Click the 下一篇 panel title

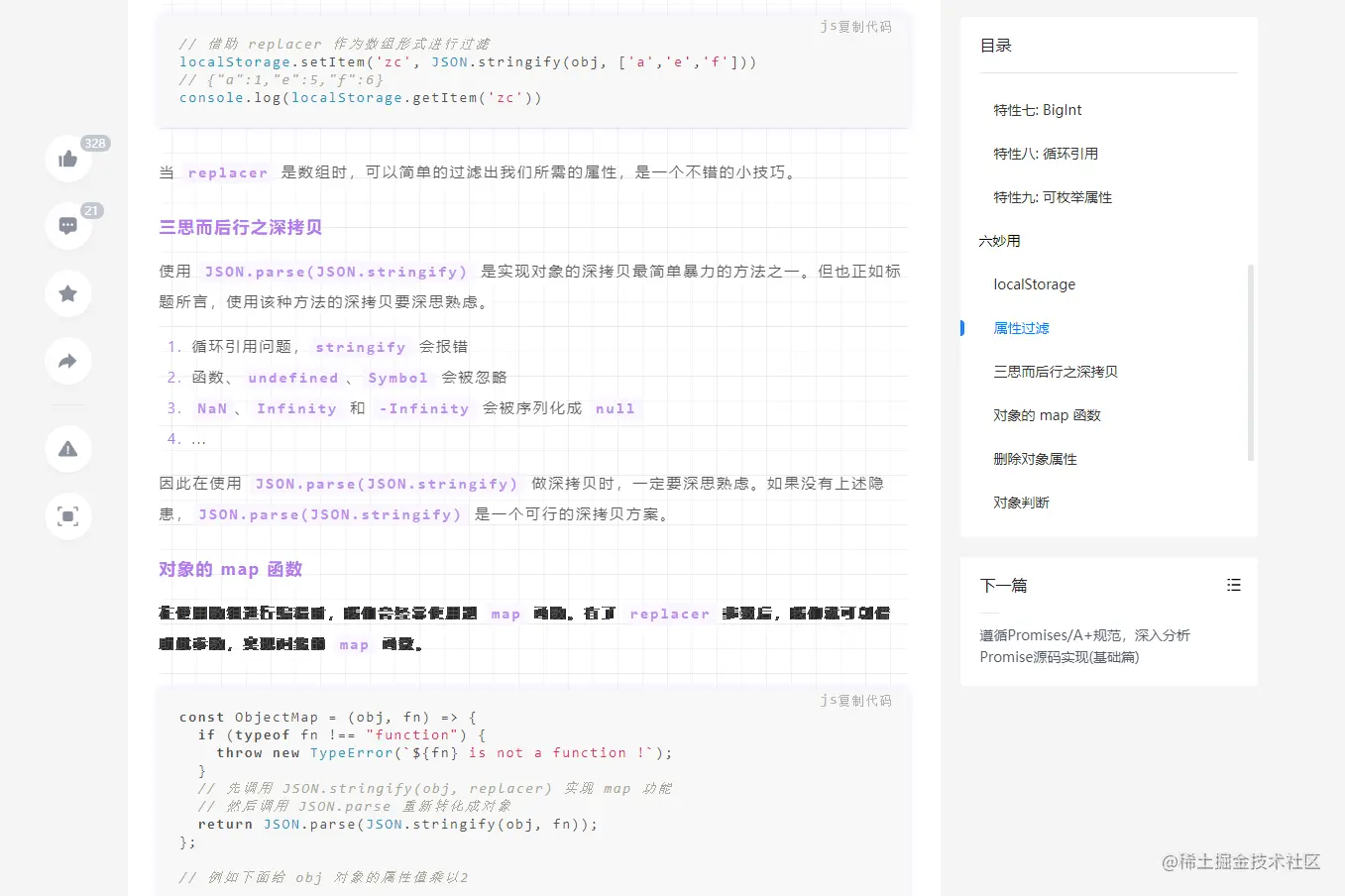[1003, 585]
